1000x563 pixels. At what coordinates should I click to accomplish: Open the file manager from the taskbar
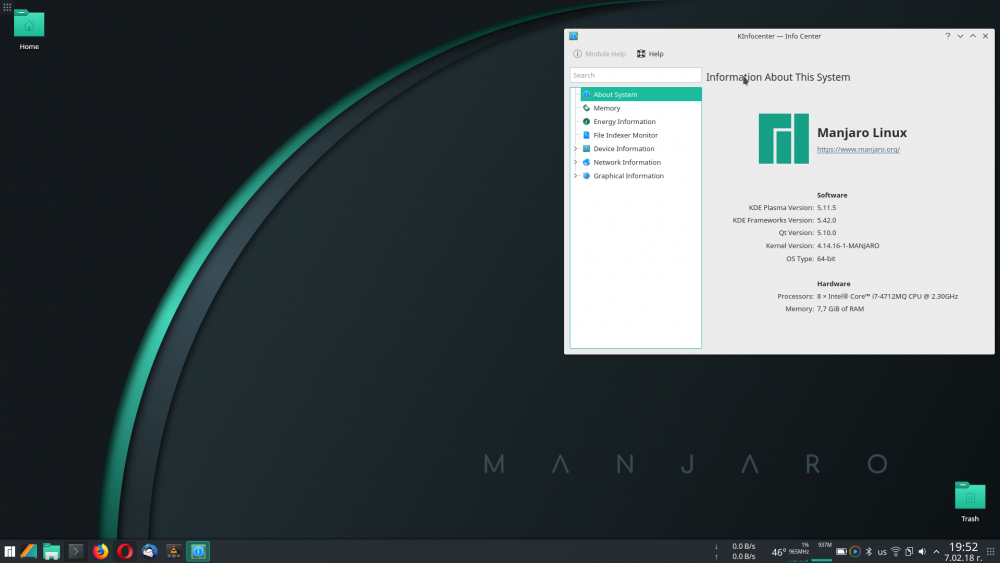52,552
